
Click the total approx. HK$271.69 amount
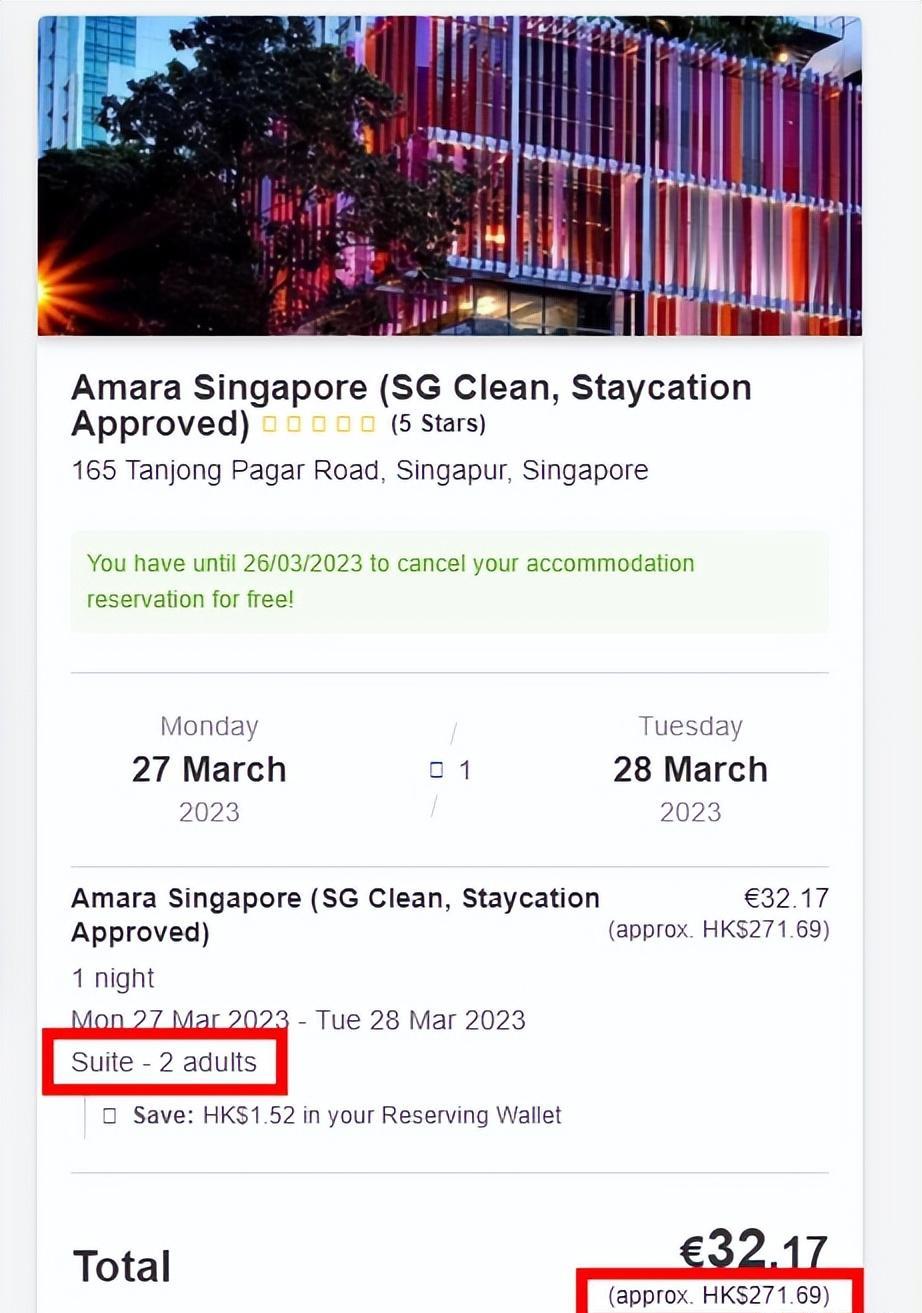(x=718, y=1295)
